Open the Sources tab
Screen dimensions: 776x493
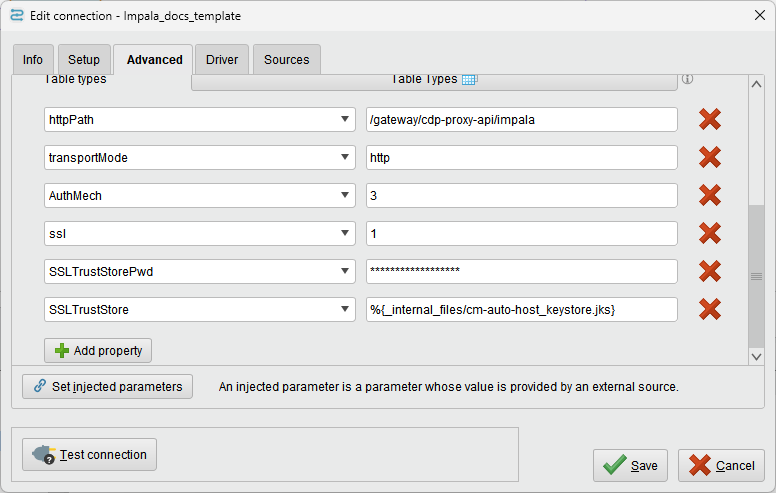coord(286,60)
